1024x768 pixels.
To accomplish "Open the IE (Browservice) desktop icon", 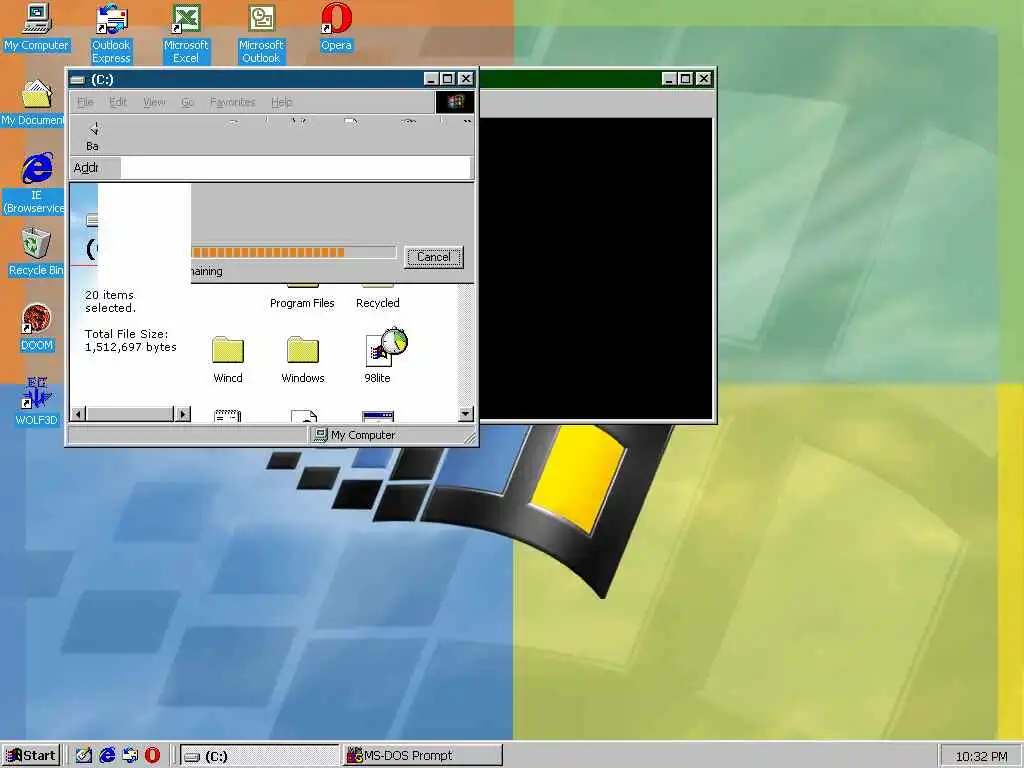I will click(35, 184).
